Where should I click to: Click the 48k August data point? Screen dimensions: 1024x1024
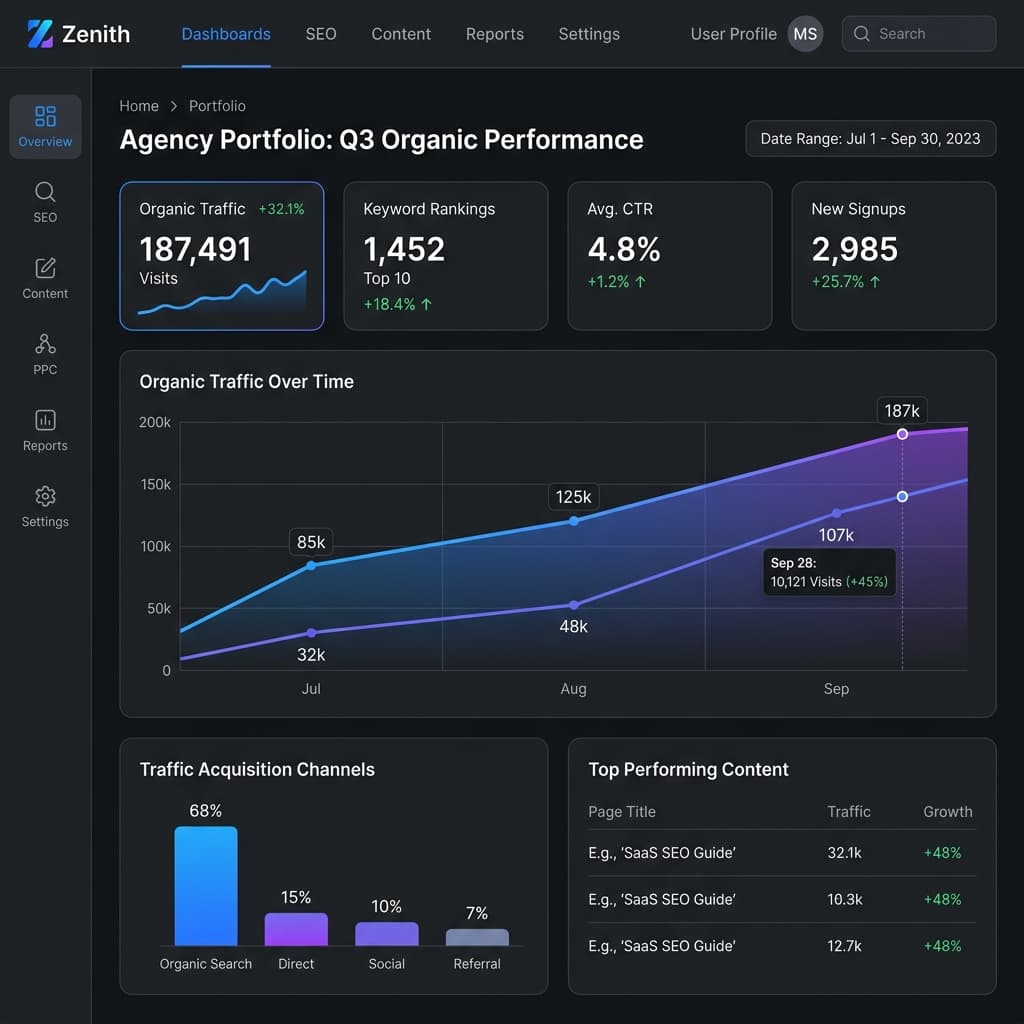tap(573, 605)
